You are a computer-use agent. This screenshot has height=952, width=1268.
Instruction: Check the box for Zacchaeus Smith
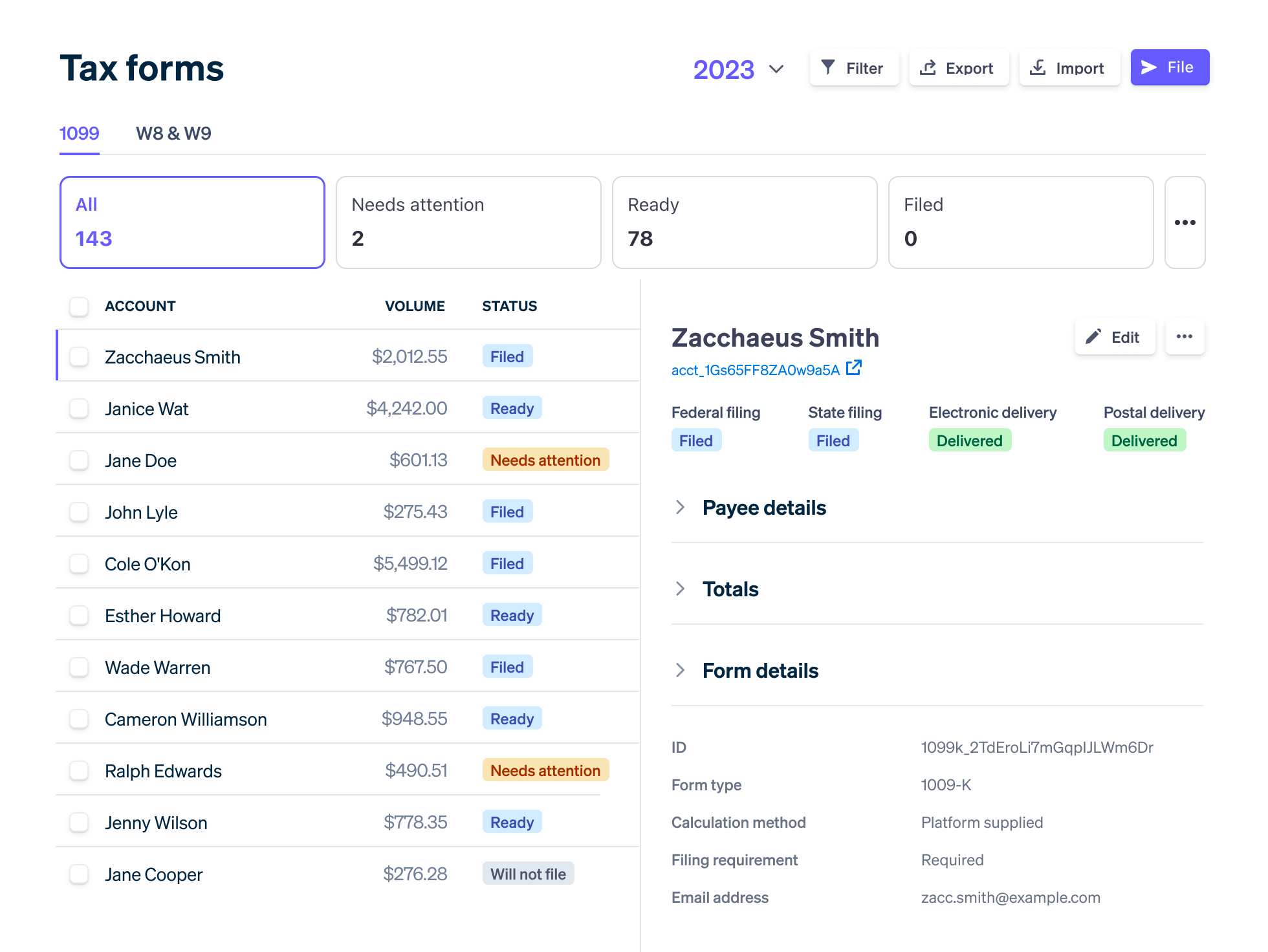79,356
